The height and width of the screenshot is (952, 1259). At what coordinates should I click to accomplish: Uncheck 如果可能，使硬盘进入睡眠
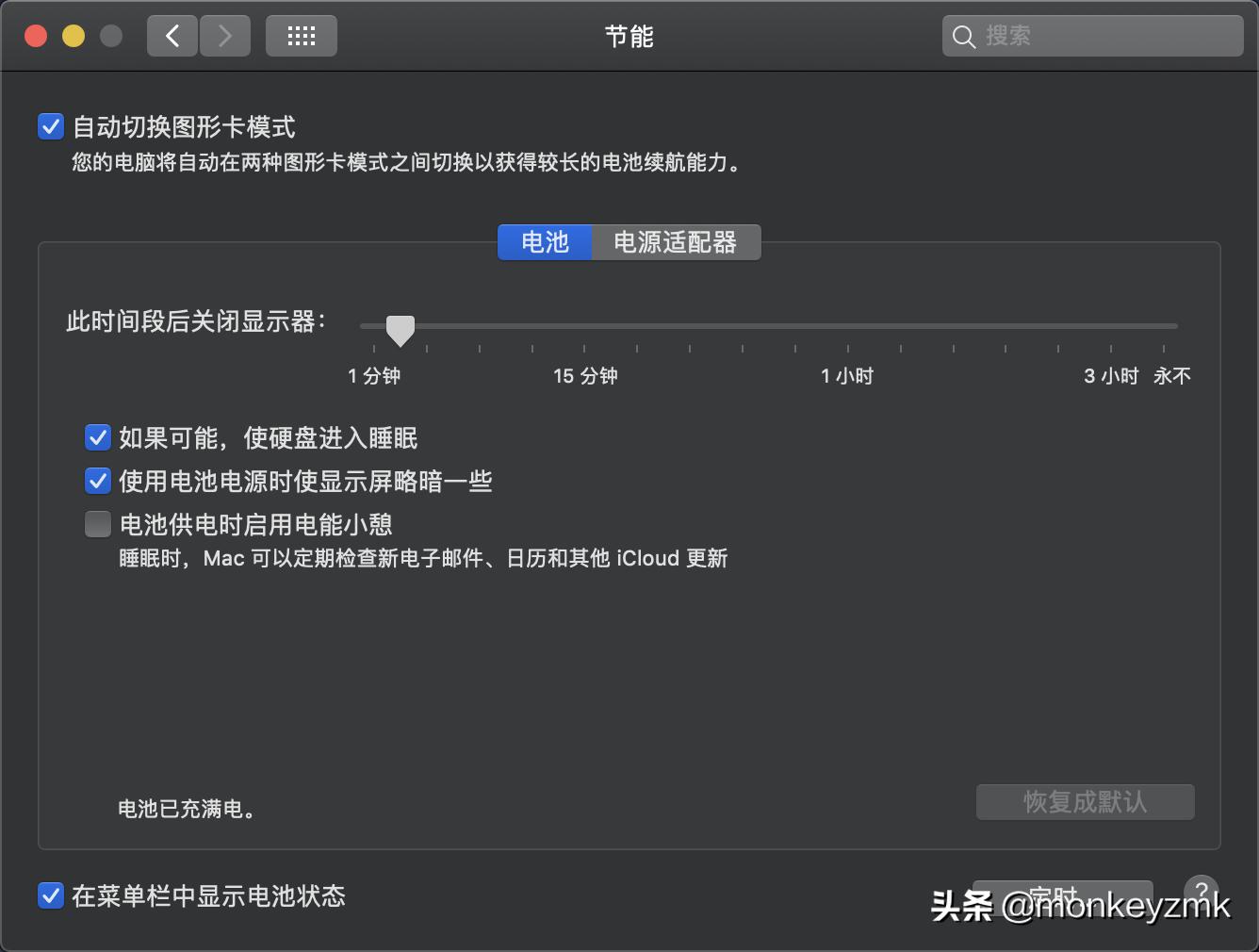(x=98, y=437)
